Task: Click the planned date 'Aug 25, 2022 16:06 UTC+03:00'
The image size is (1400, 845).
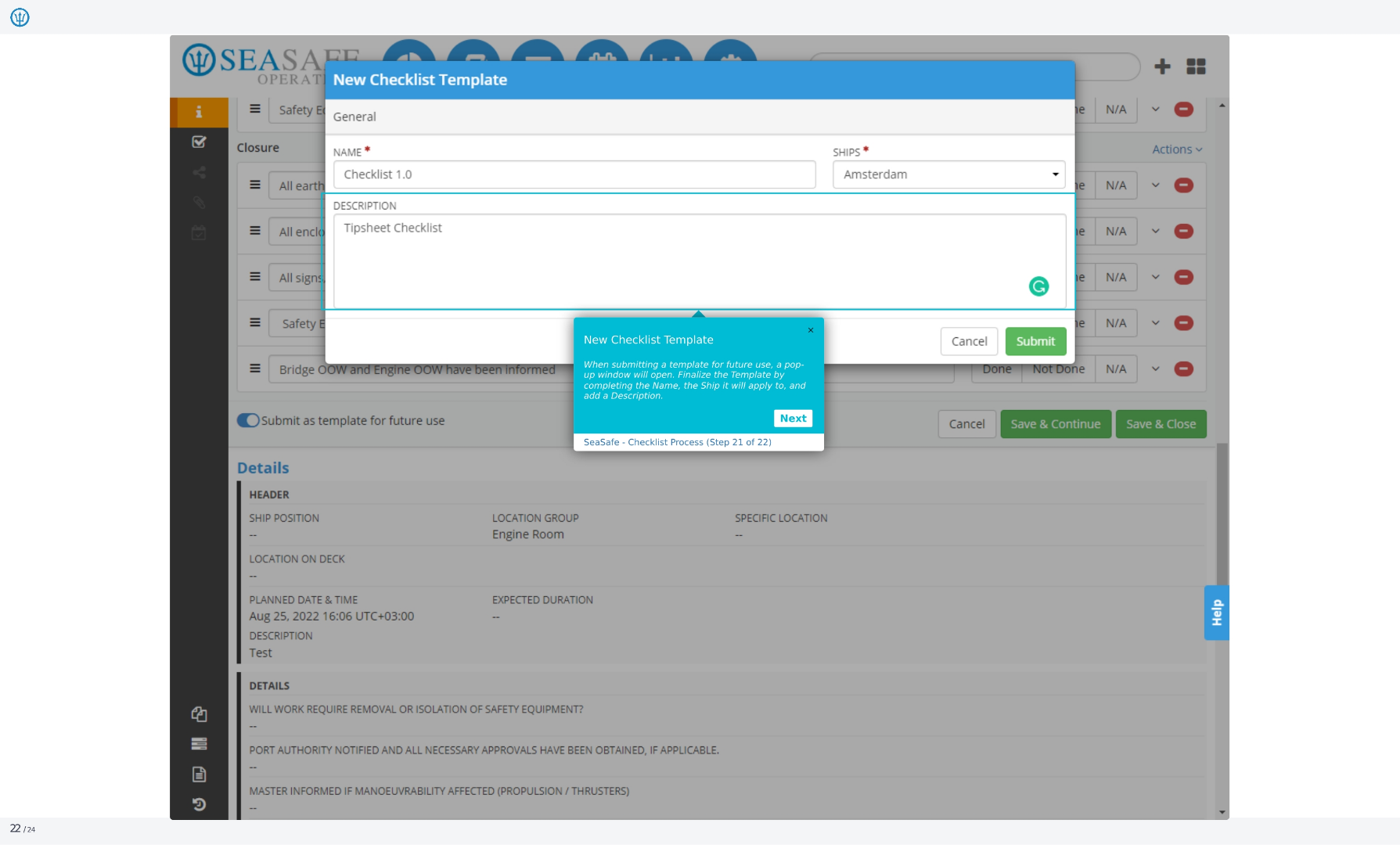Action: (331, 617)
